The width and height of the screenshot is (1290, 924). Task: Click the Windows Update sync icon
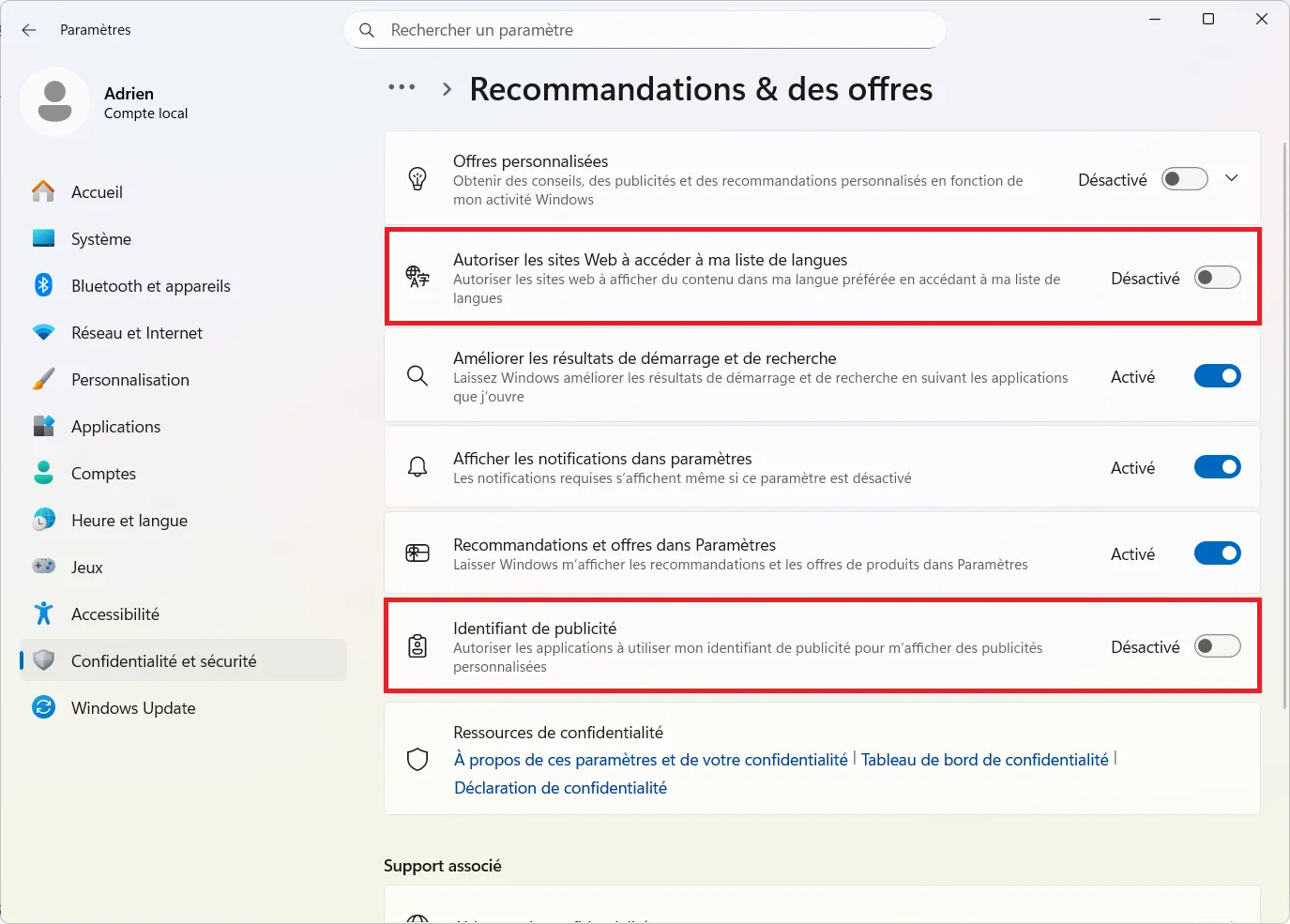[x=43, y=707]
